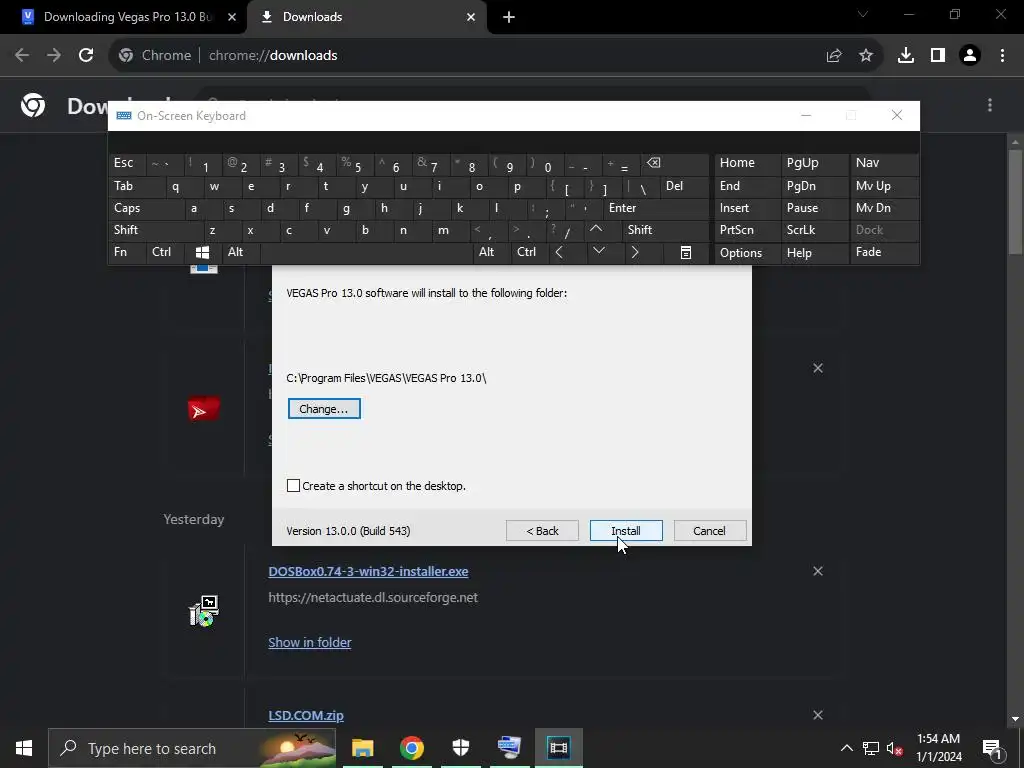Go back with the < Back button
This screenshot has width=1024, height=768.
(x=542, y=530)
